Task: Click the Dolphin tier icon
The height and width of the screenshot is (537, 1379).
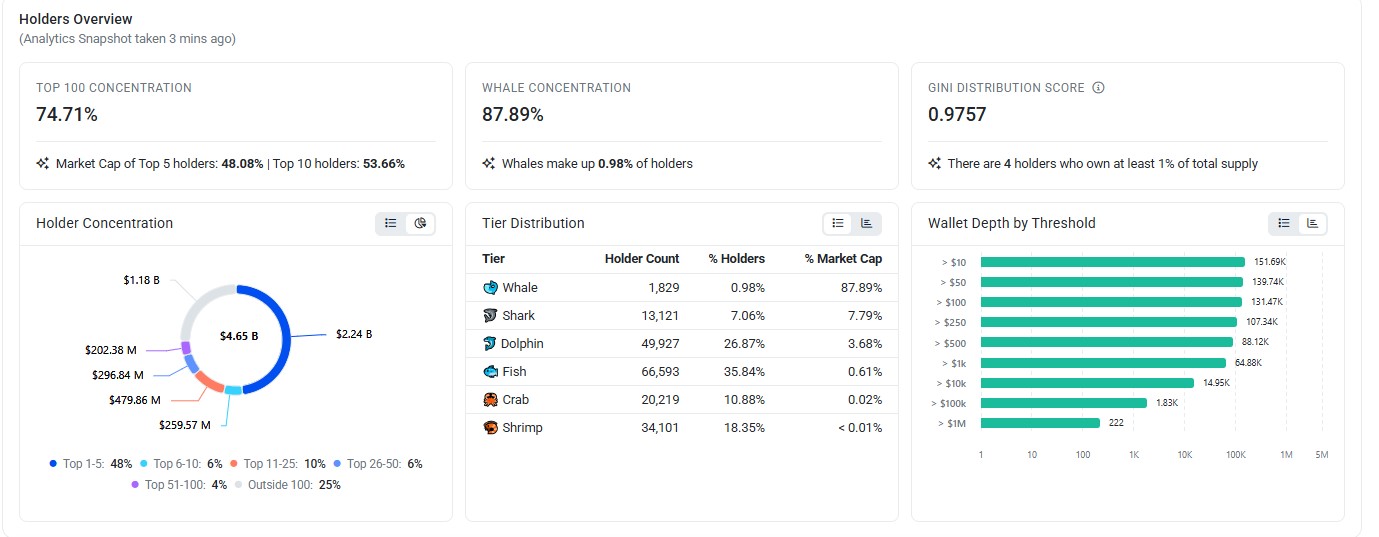Action: (x=490, y=344)
